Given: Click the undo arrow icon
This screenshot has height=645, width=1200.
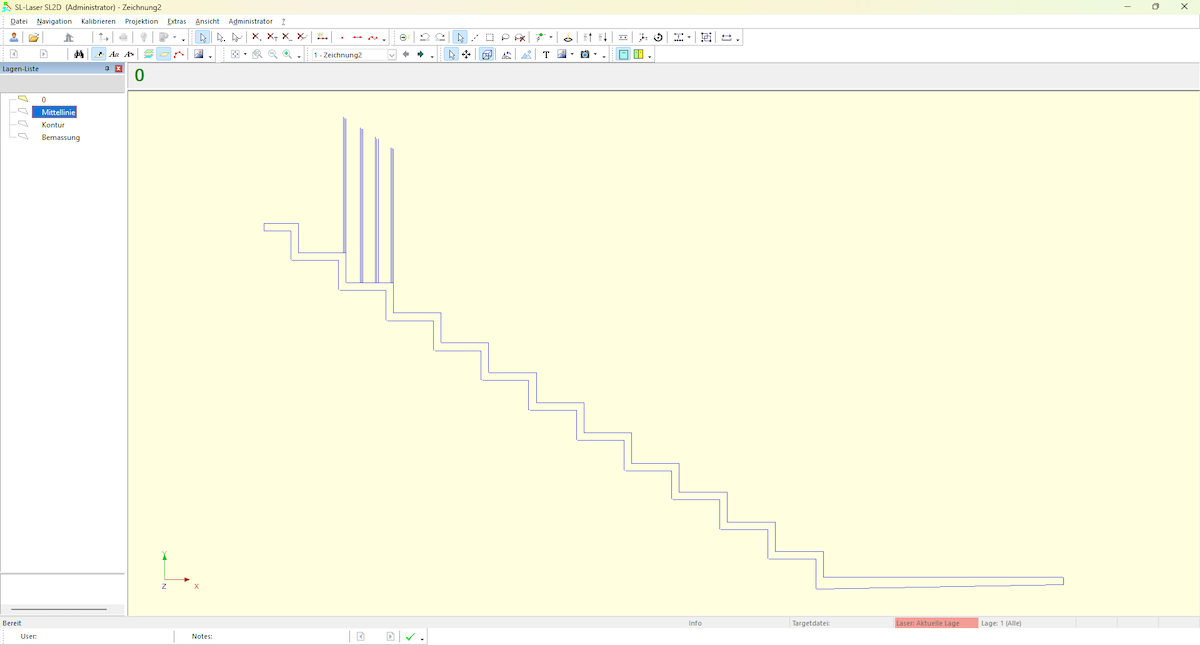Looking at the screenshot, I should click(x=425, y=37).
